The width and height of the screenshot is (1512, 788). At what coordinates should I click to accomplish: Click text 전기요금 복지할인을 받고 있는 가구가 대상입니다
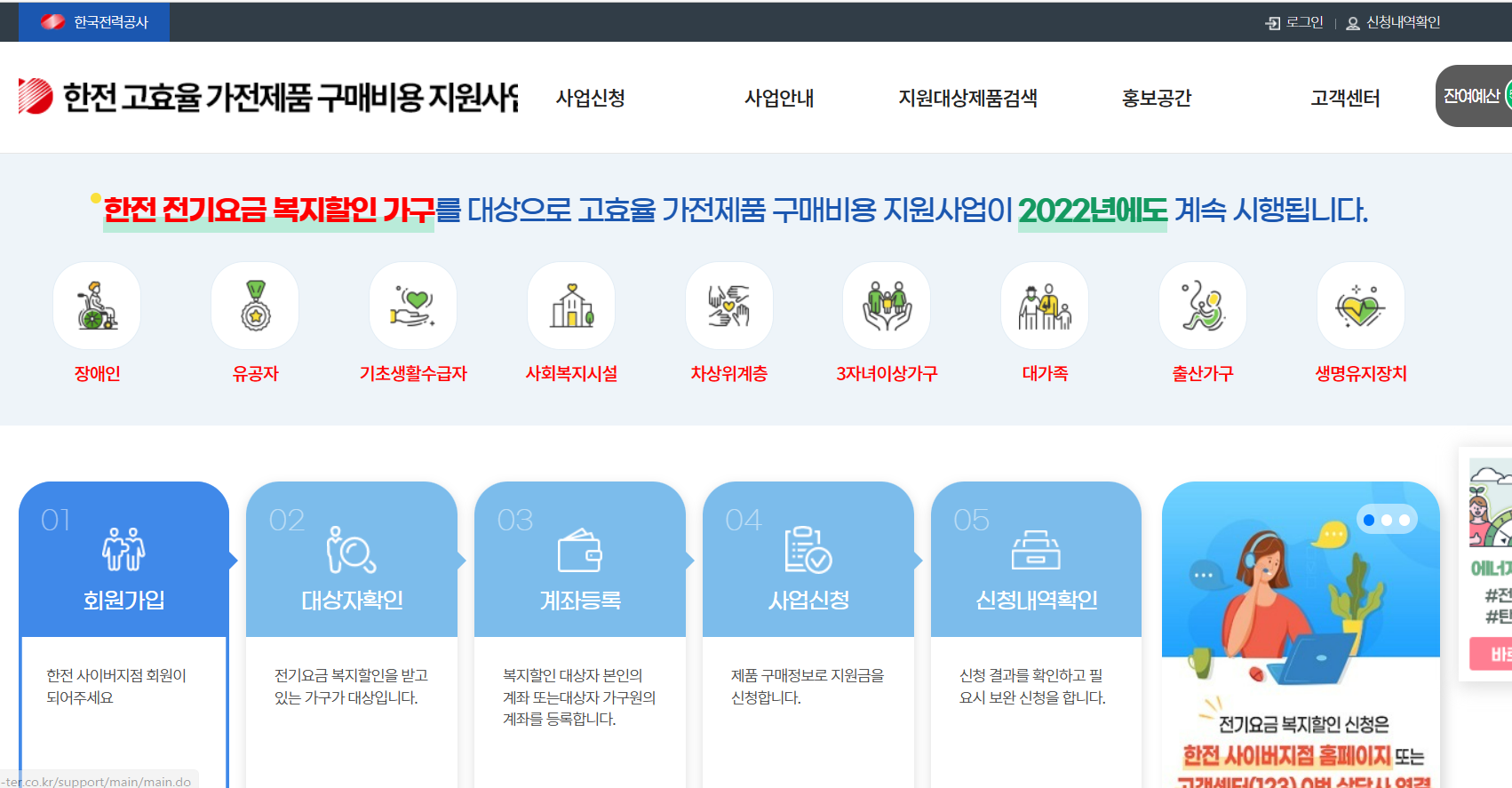click(x=351, y=687)
